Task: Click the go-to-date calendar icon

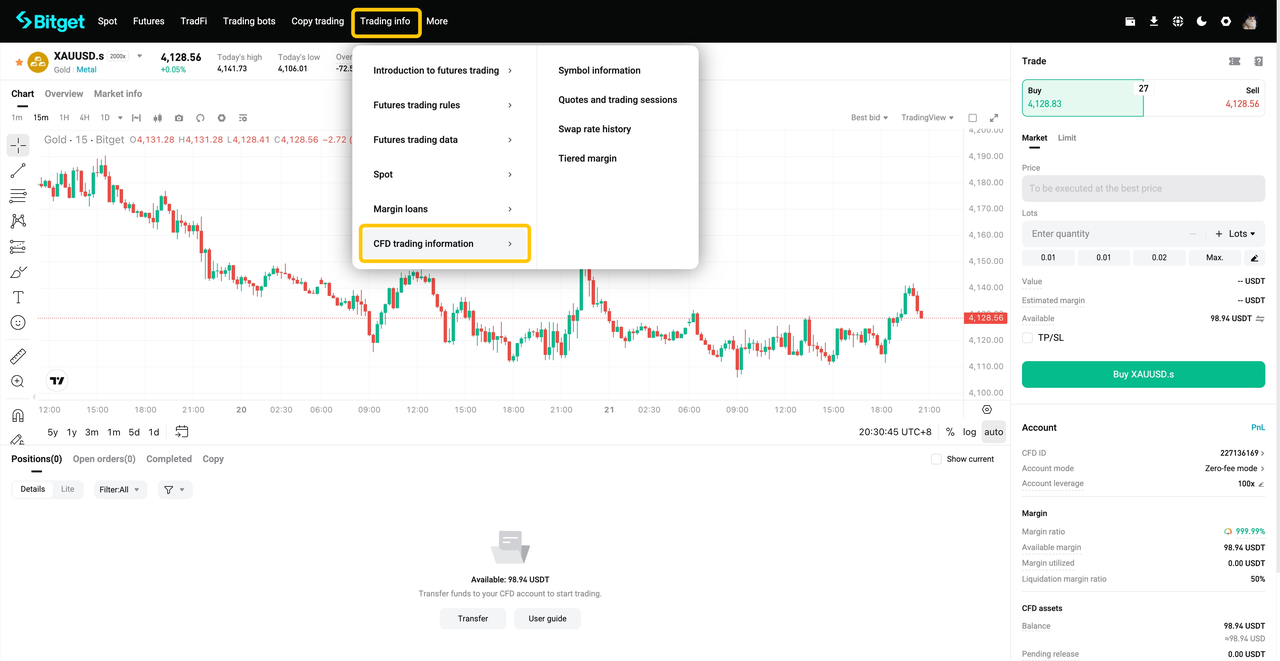Action: pos(181,432)
